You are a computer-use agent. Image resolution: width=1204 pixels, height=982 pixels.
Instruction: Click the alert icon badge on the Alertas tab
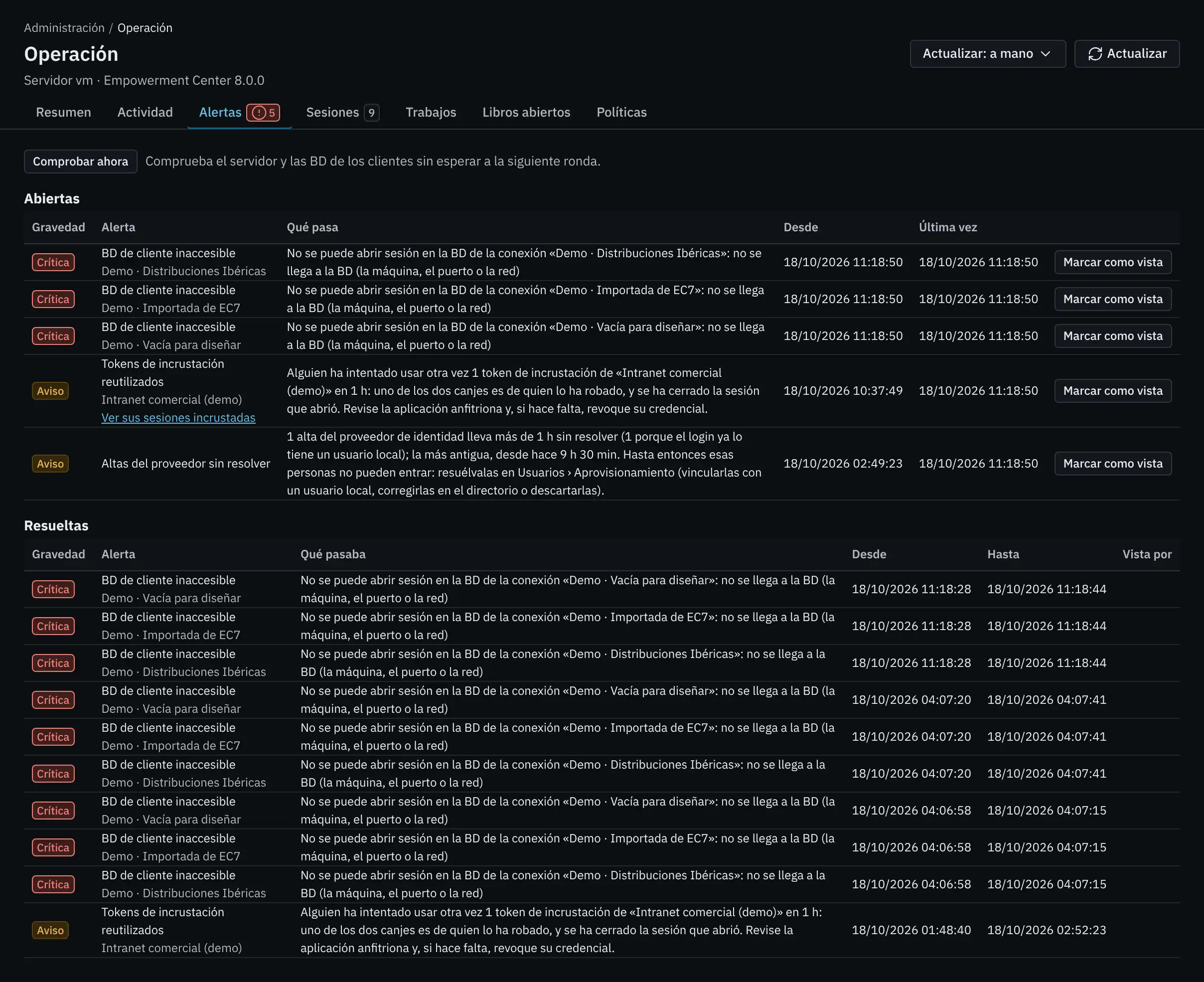pyautogui.click(x=263, y=113)
